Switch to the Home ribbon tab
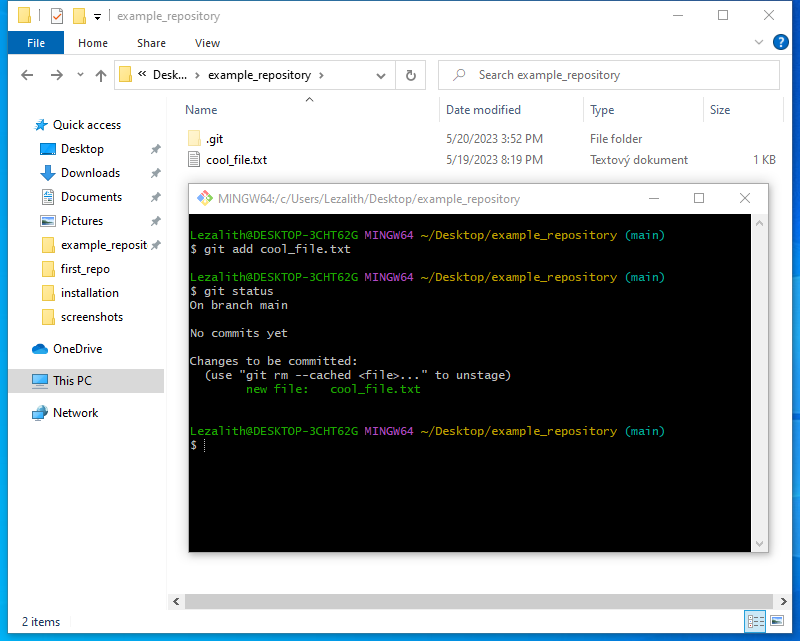This screenshot has width=800, height=641. coord(93,43)
